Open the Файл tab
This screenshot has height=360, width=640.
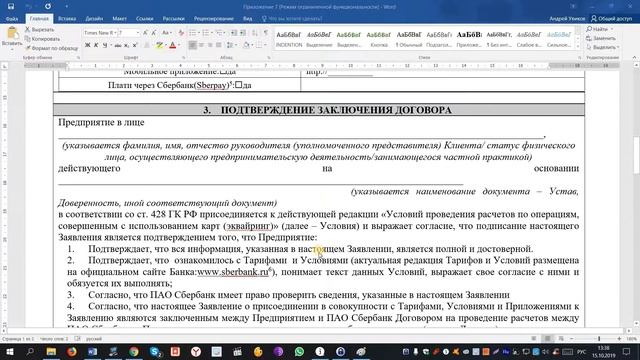click(x=12, y=19)
